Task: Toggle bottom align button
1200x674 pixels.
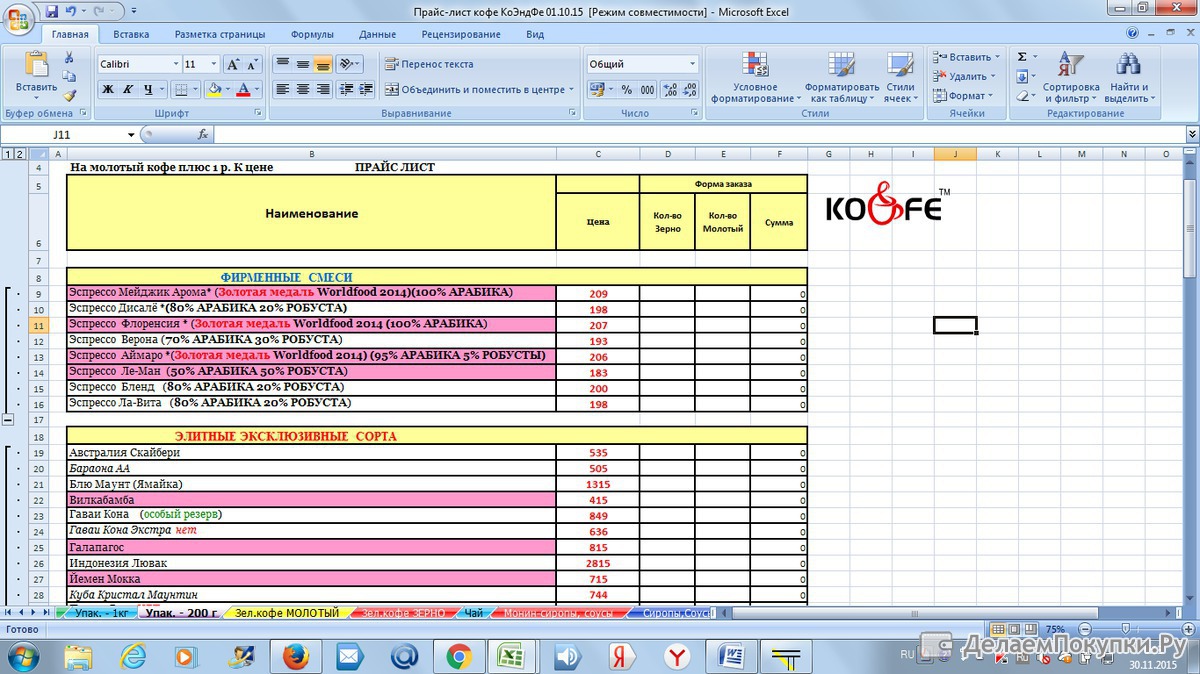Action: click(322, 64)
